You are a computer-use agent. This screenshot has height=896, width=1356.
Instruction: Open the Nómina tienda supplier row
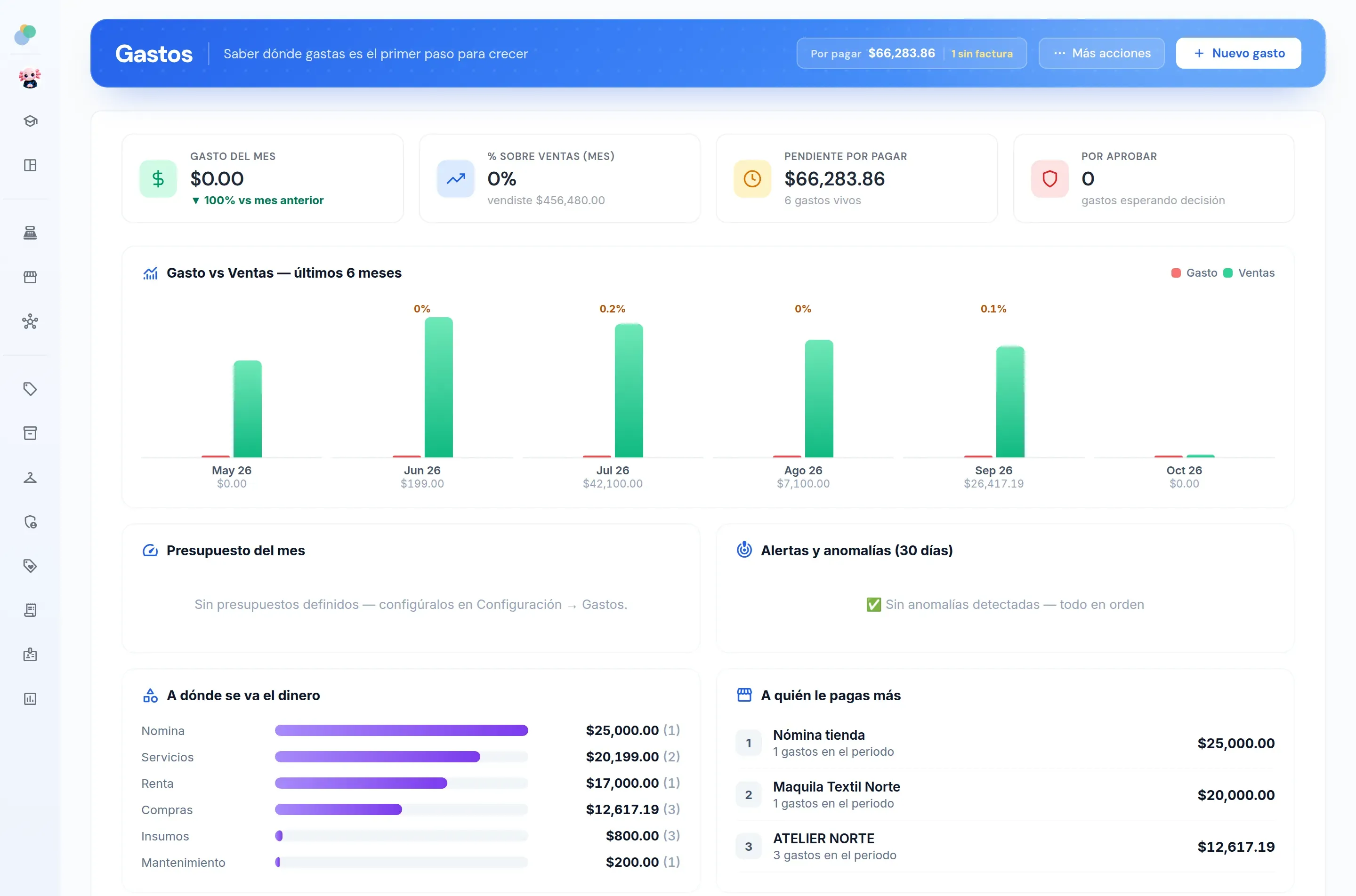click(1005, 743)
